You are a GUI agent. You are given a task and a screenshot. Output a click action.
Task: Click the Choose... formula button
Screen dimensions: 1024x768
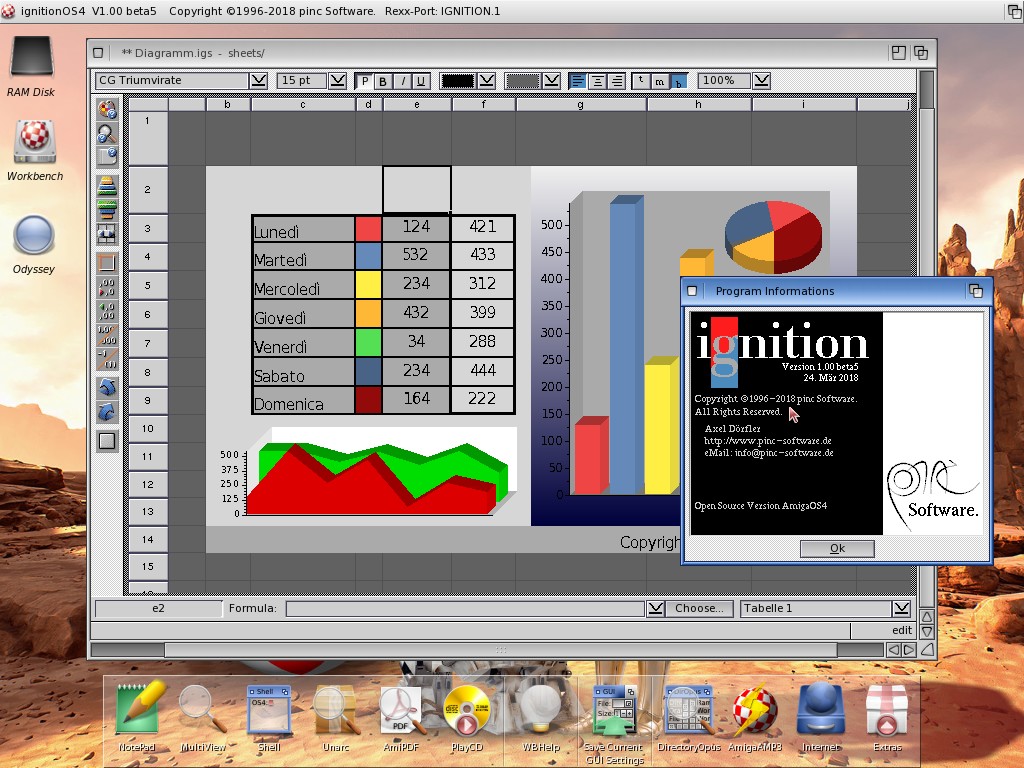coord(700,608)
